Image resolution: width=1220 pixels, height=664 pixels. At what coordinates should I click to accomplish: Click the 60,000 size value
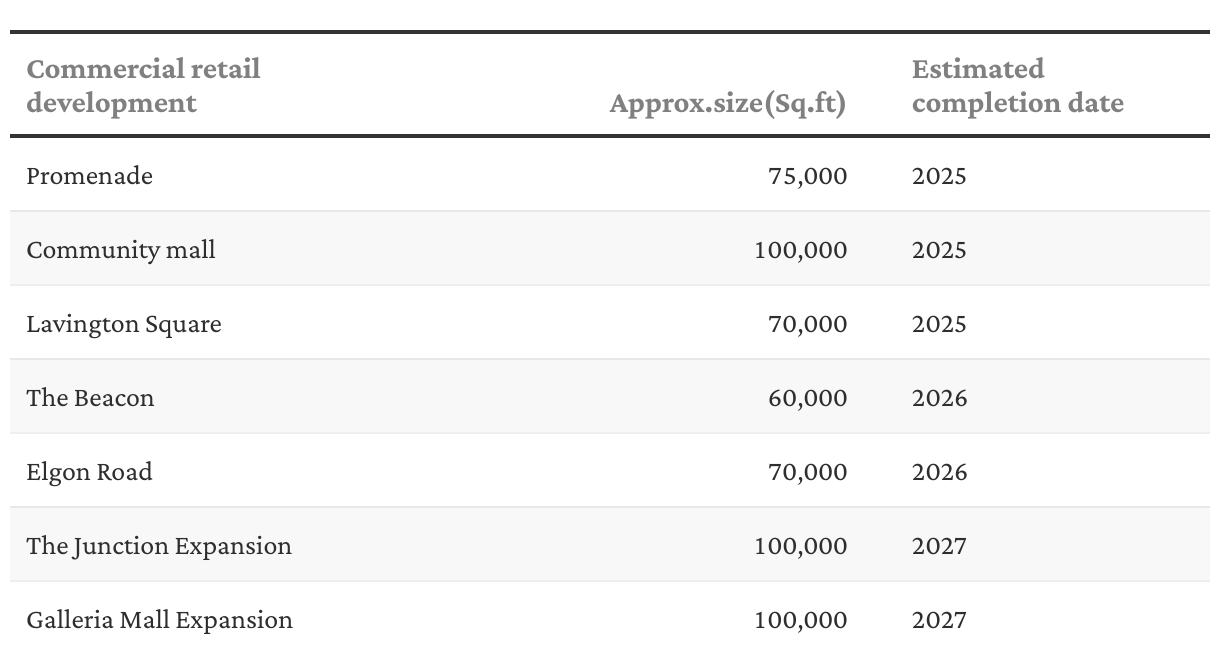807,398
